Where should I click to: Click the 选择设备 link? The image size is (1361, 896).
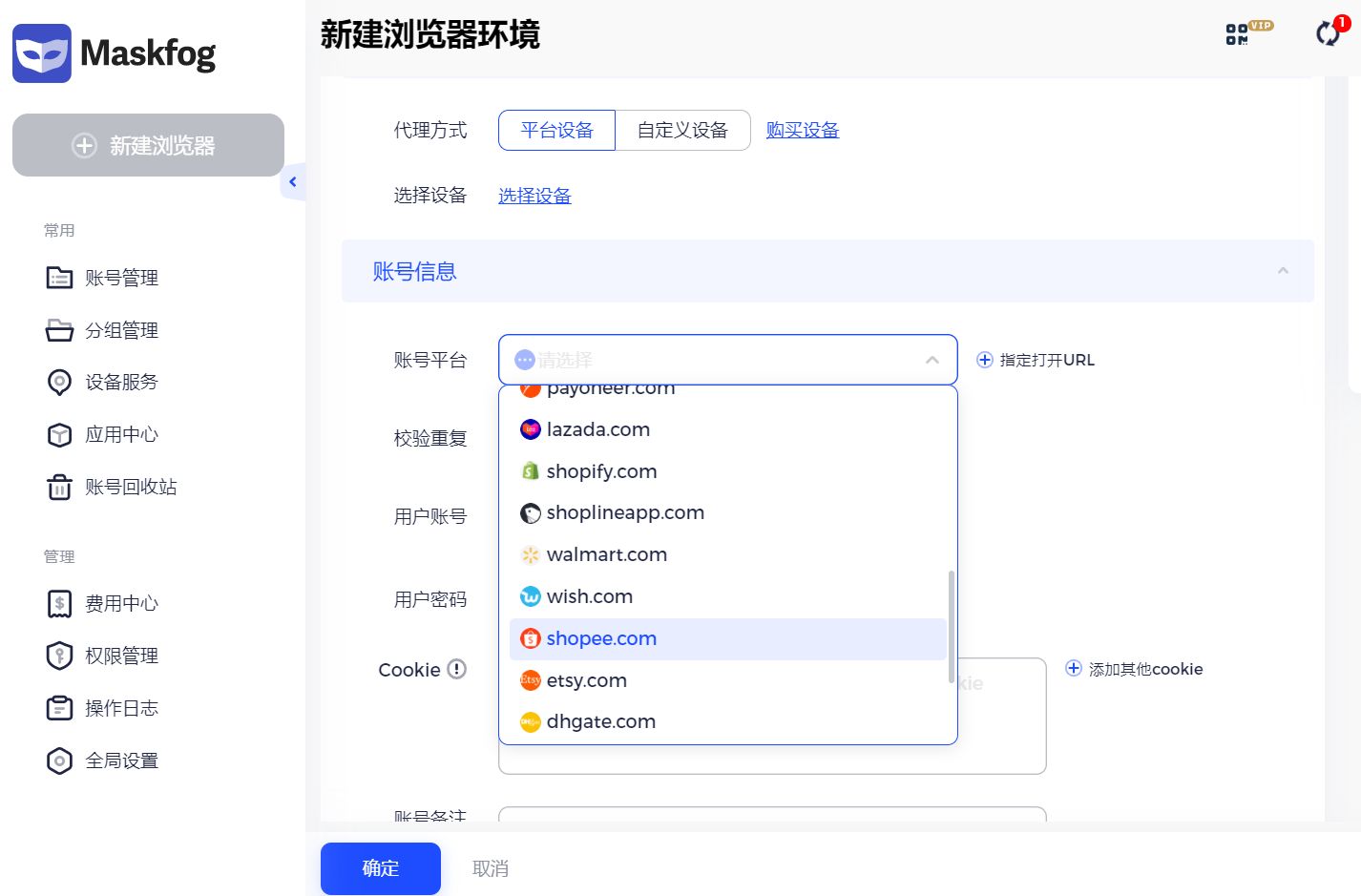click(x=534, y=196)
